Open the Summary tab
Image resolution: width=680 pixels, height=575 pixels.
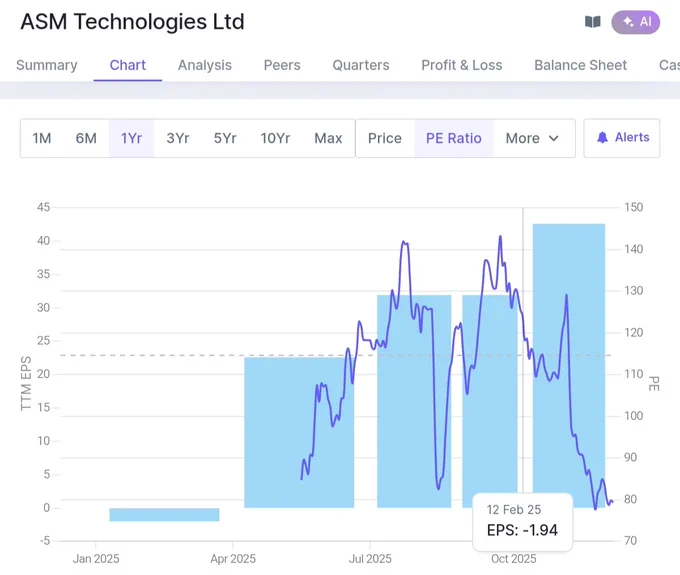[47, 65]
